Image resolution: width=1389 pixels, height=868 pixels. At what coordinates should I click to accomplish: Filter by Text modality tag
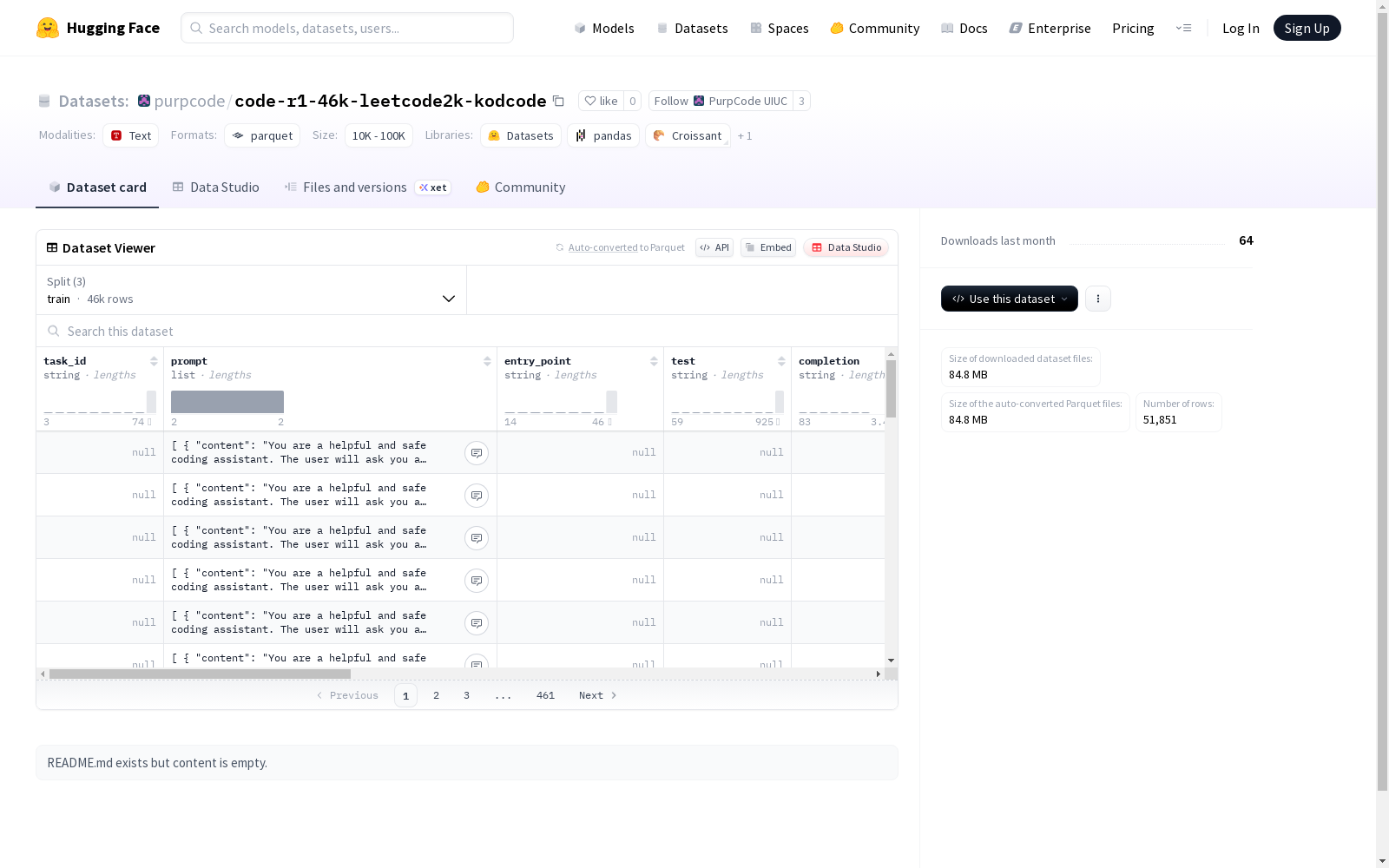point(131,135)
